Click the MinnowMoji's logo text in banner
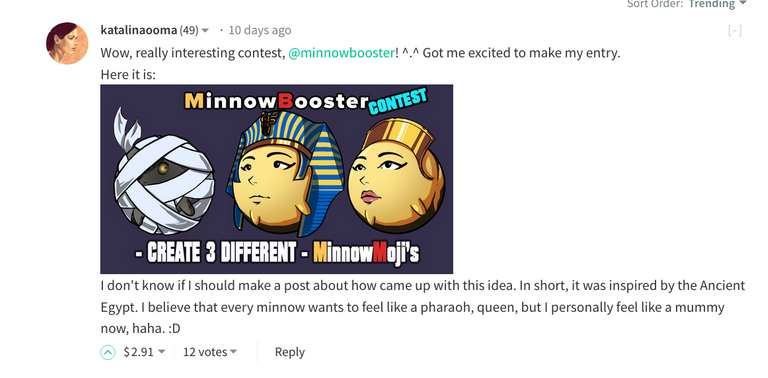768x378 pixels. point(366,254)
